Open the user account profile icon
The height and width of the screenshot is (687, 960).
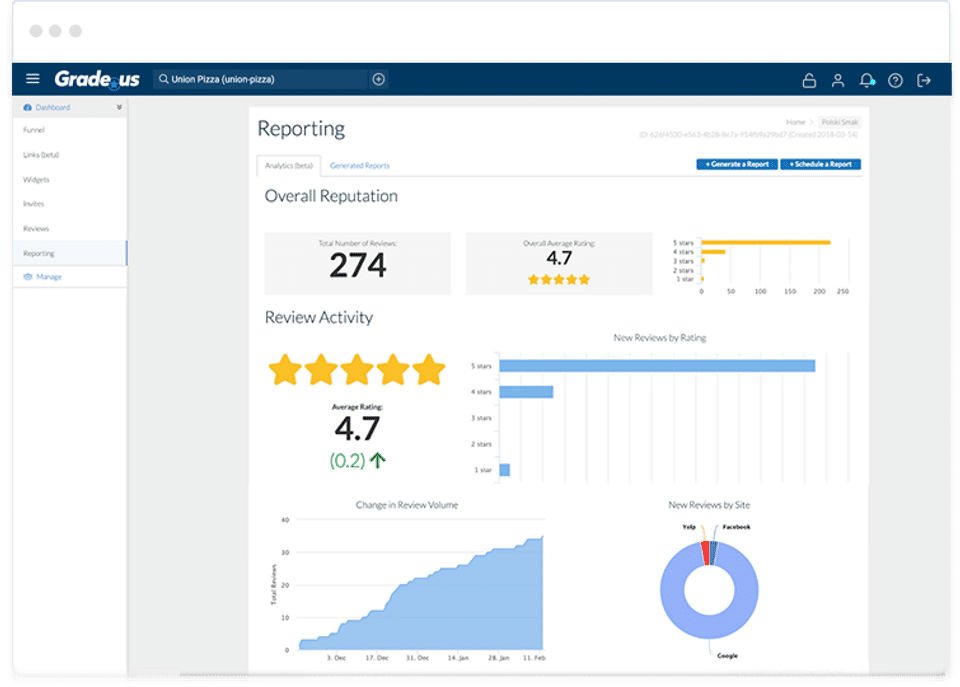pos(838,80)
